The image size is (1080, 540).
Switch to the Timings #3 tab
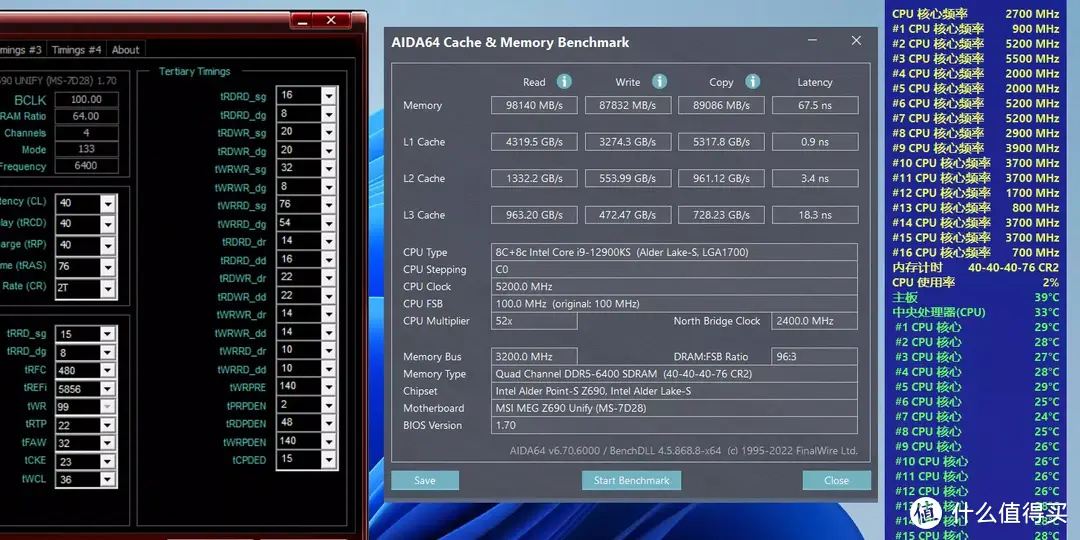click(x=22, y=50)
